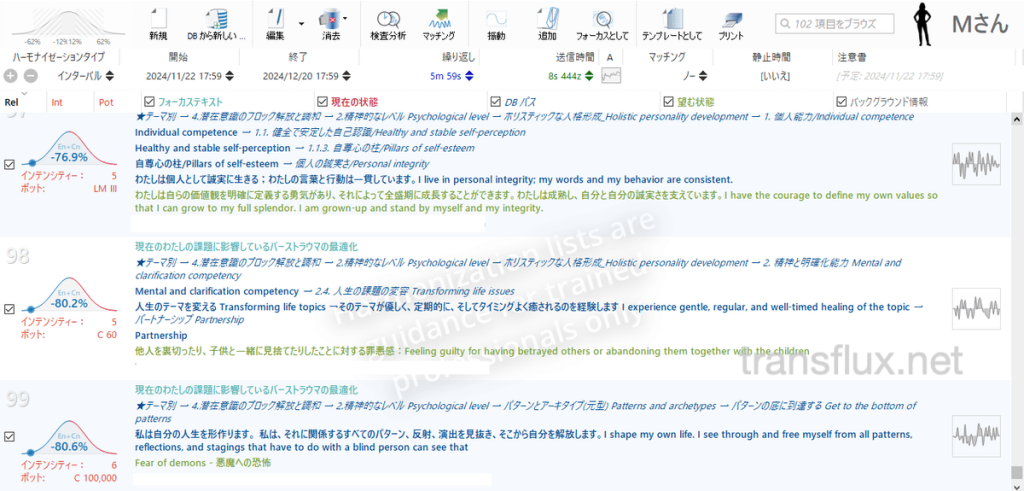
Task: Open 検査分析 analysis tool
Action: (388, 18)
